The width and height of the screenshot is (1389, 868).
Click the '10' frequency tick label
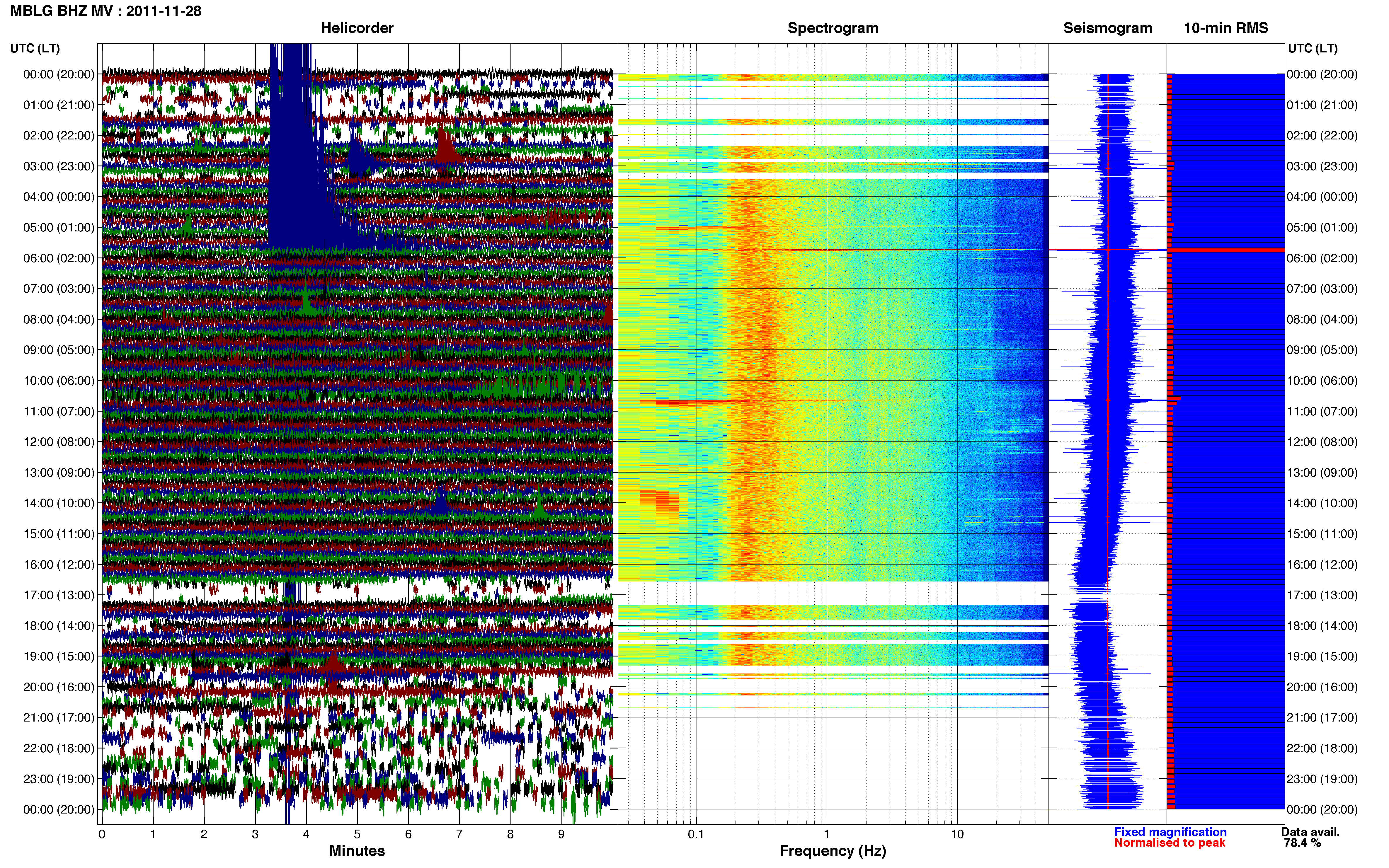pyautogui.click(x=957, y=834)
